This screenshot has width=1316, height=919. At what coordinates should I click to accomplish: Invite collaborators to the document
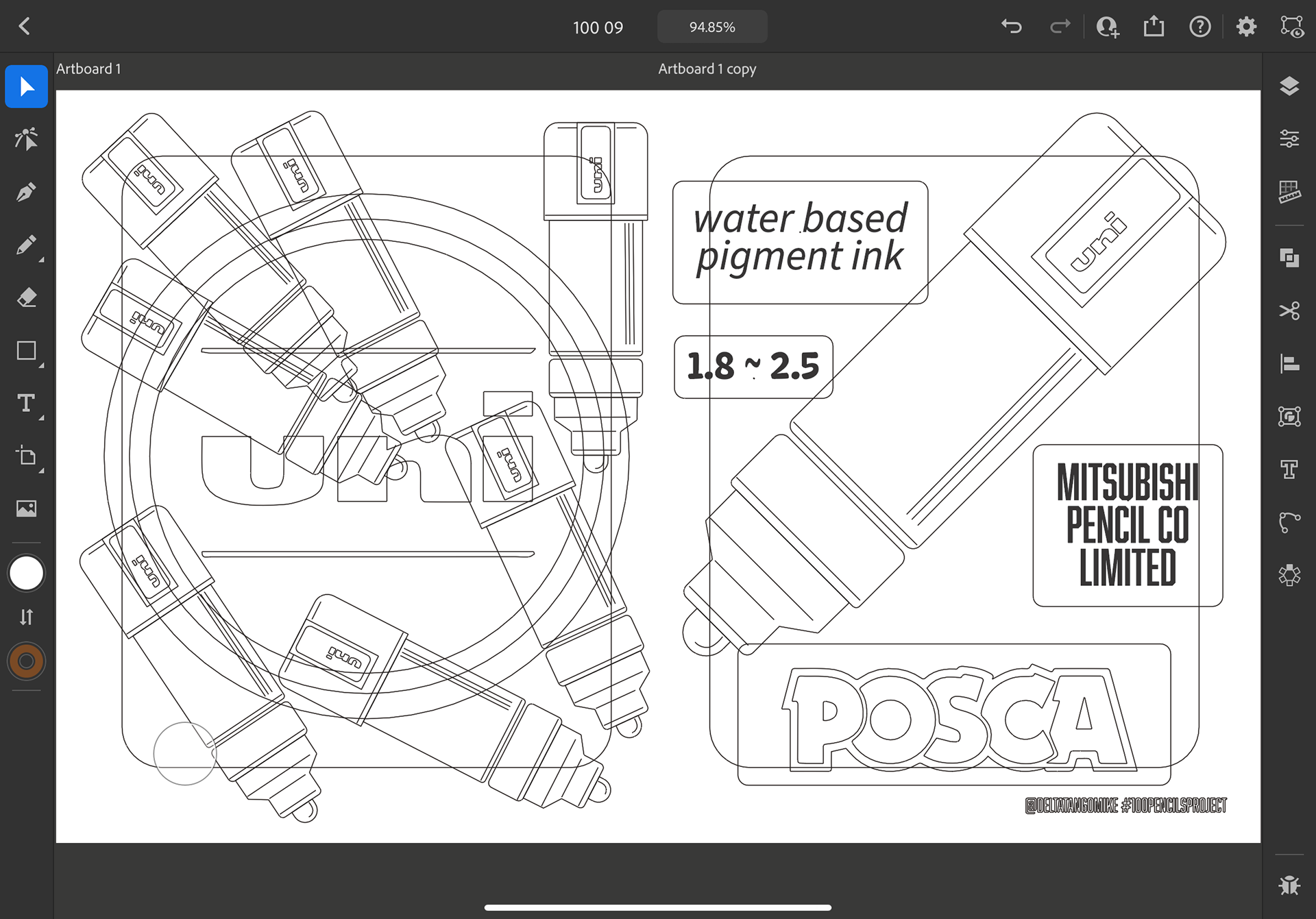(1107, 27)
